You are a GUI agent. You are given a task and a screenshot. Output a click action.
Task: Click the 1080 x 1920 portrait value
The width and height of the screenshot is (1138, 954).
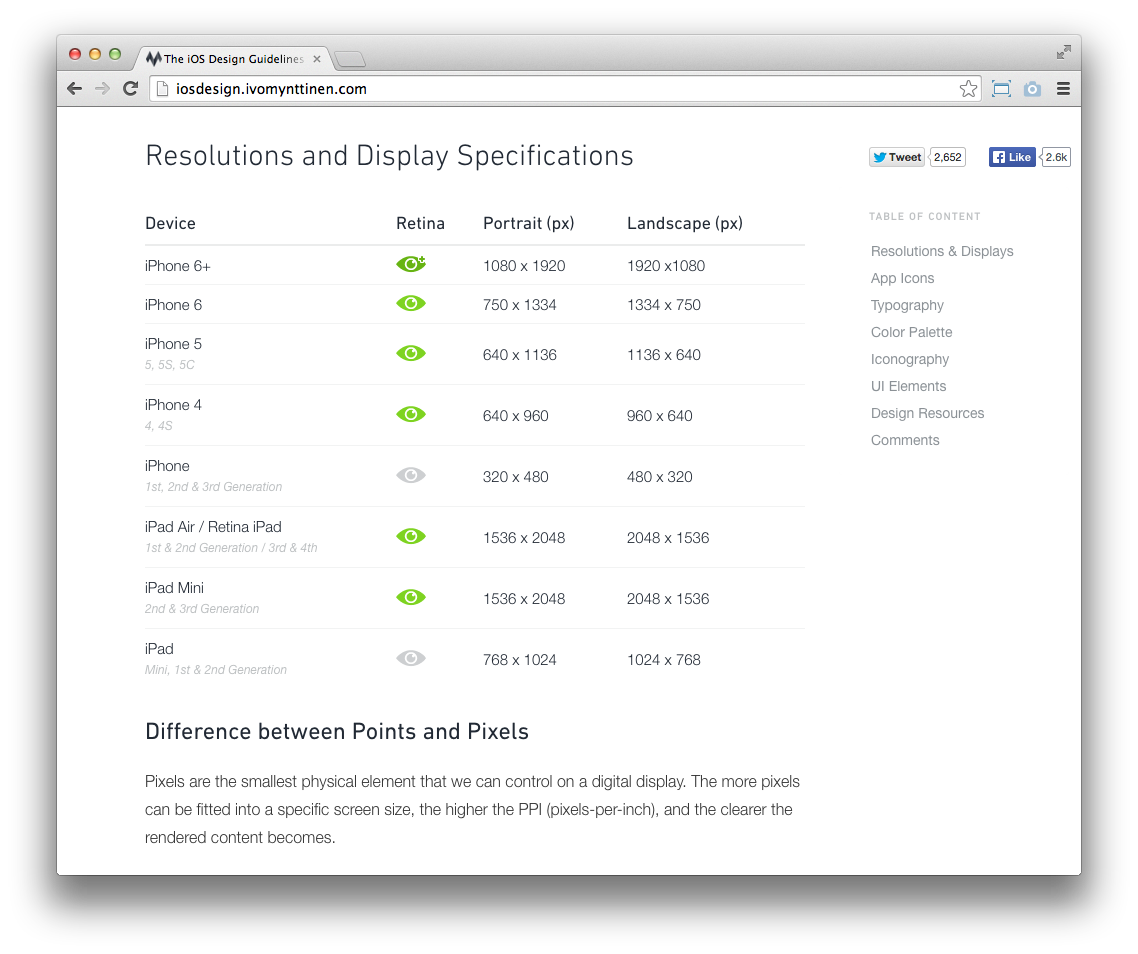pyautogui.click(x=524, y=266)
